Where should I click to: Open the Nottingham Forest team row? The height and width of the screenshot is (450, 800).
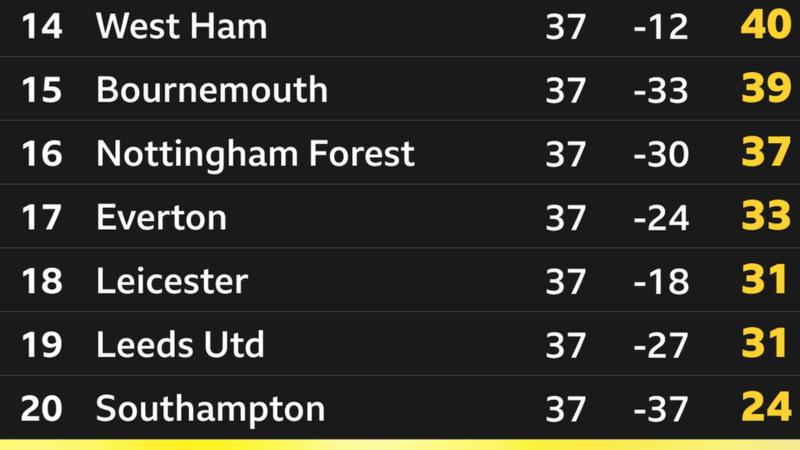point(400,153)
